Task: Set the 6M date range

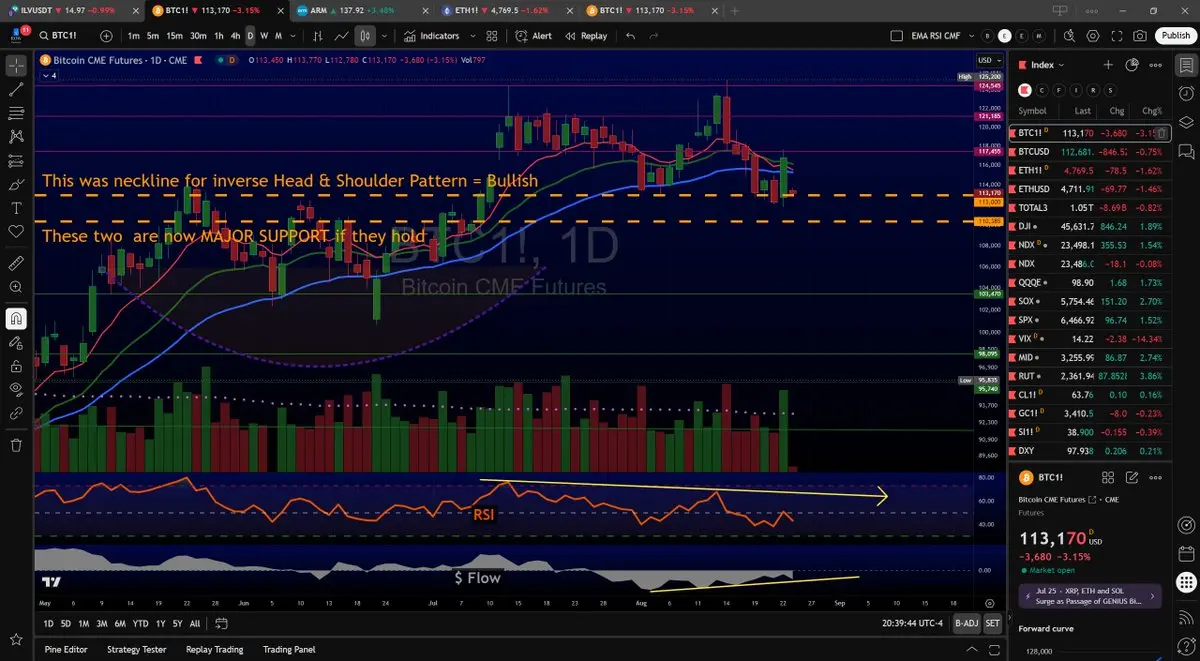Action: coord(120,623)
